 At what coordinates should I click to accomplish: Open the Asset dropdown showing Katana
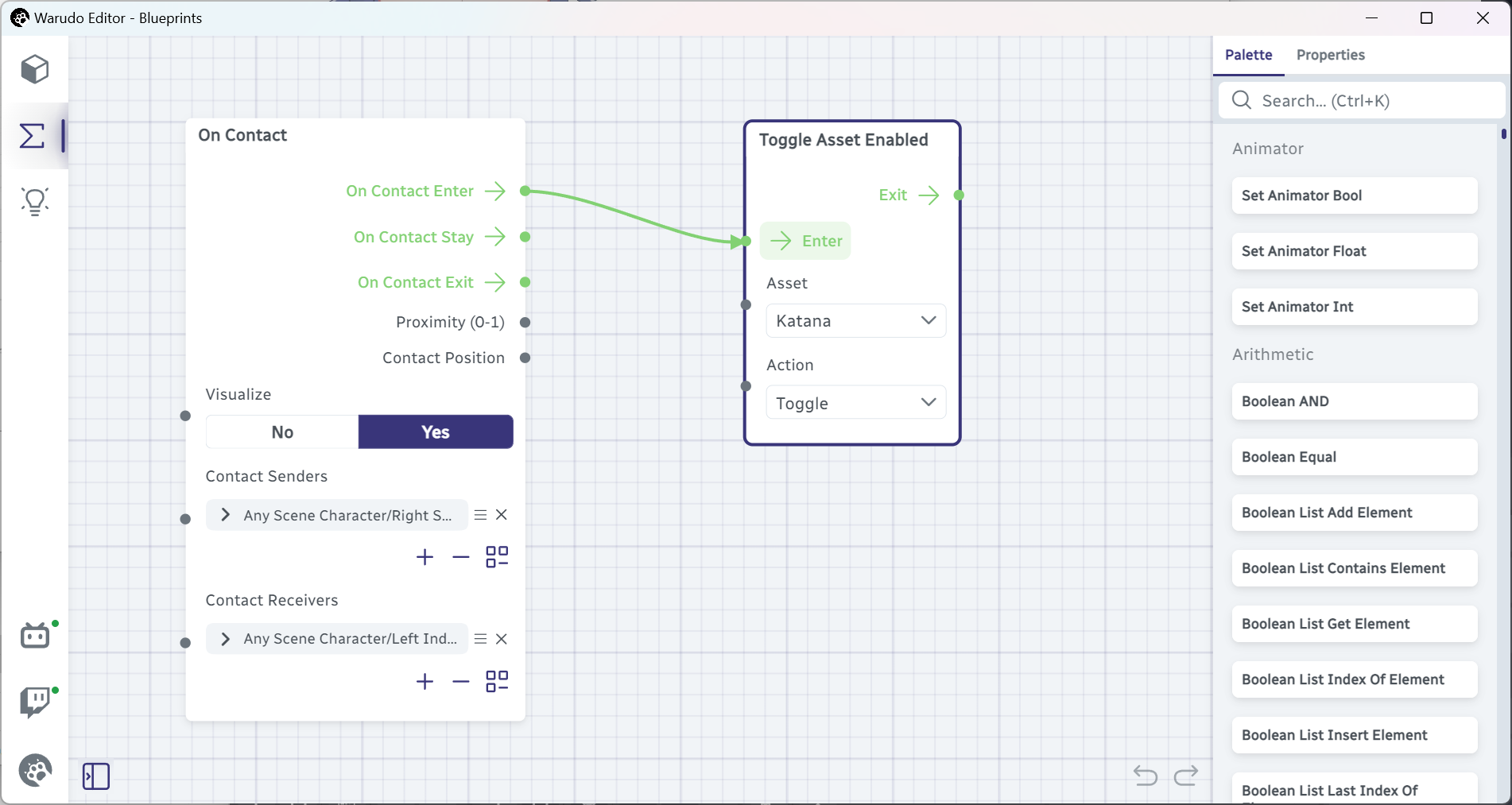pos(856,320)
